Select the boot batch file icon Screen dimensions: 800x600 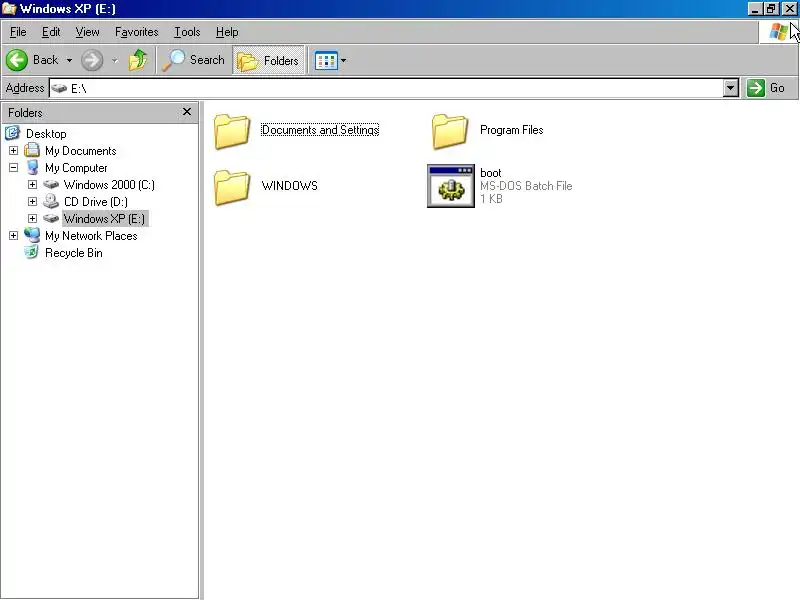tap(451, 186)
